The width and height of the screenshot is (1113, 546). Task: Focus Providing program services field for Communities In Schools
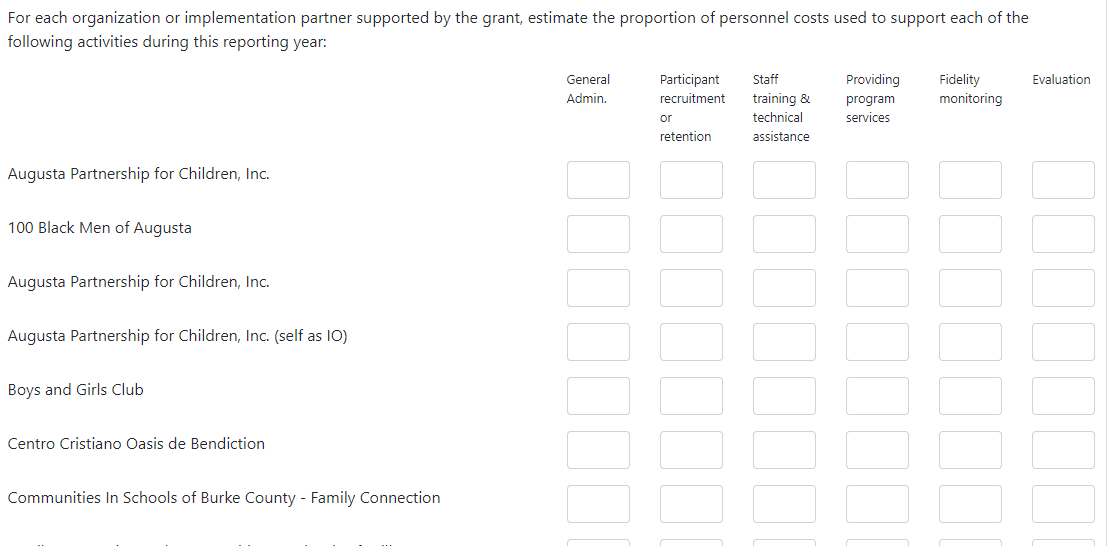coord(877,504)
